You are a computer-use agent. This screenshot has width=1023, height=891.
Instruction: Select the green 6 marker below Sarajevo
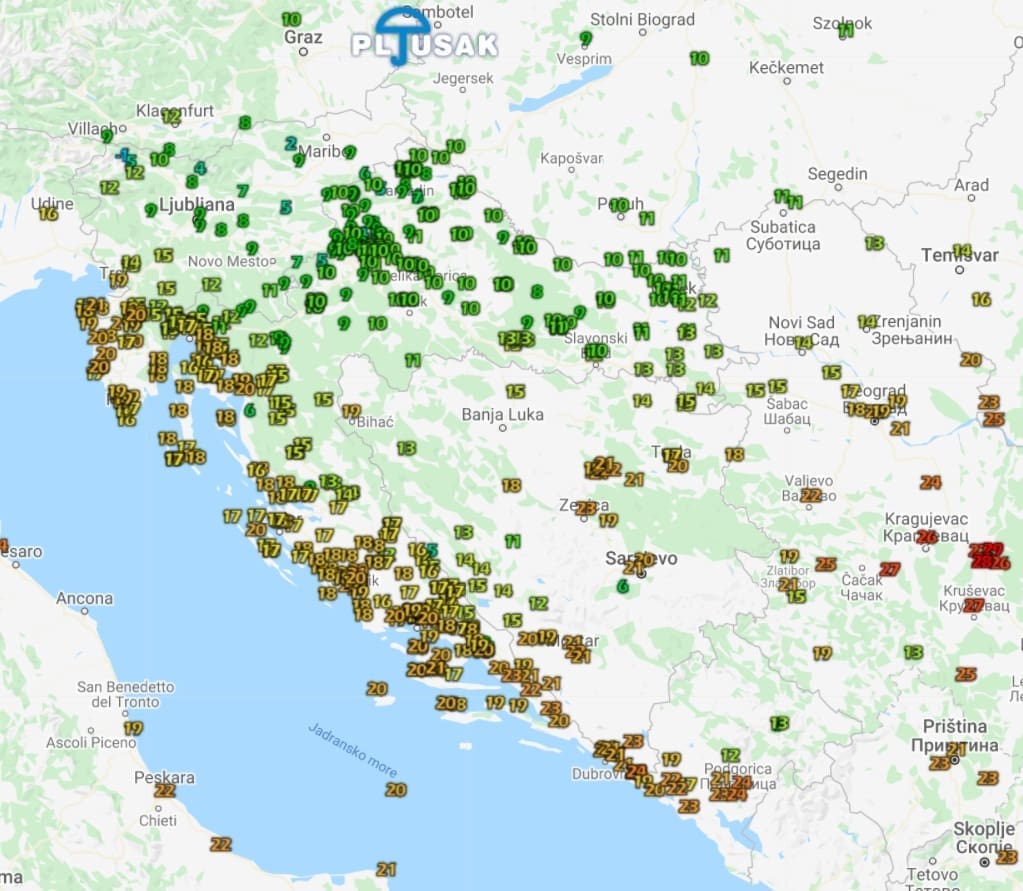click(623, 587)
